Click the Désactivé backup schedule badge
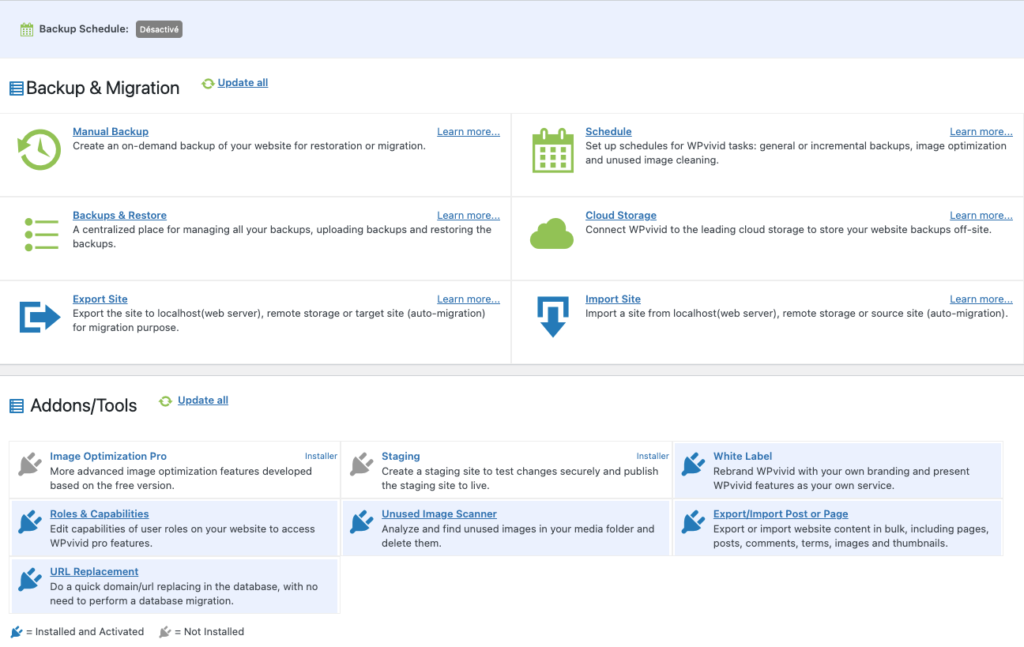The width and height of the screenshot is (1024, 647). tap(159, 30)
